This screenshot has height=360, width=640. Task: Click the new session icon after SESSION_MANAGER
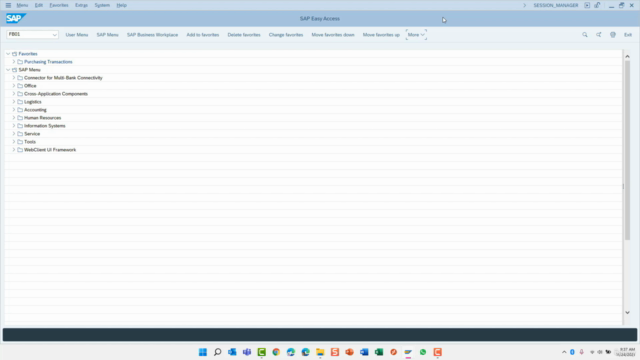pos(587,5)
